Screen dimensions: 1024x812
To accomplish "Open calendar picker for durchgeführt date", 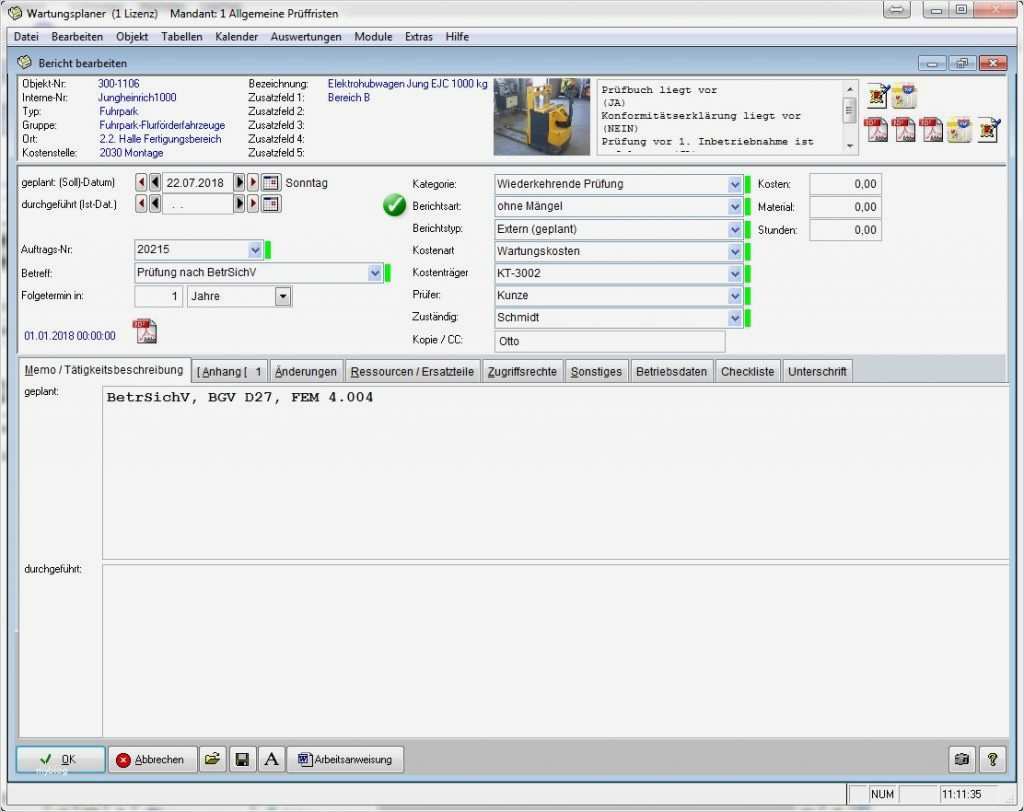I will pyautogui.click(x=271, y=204).
